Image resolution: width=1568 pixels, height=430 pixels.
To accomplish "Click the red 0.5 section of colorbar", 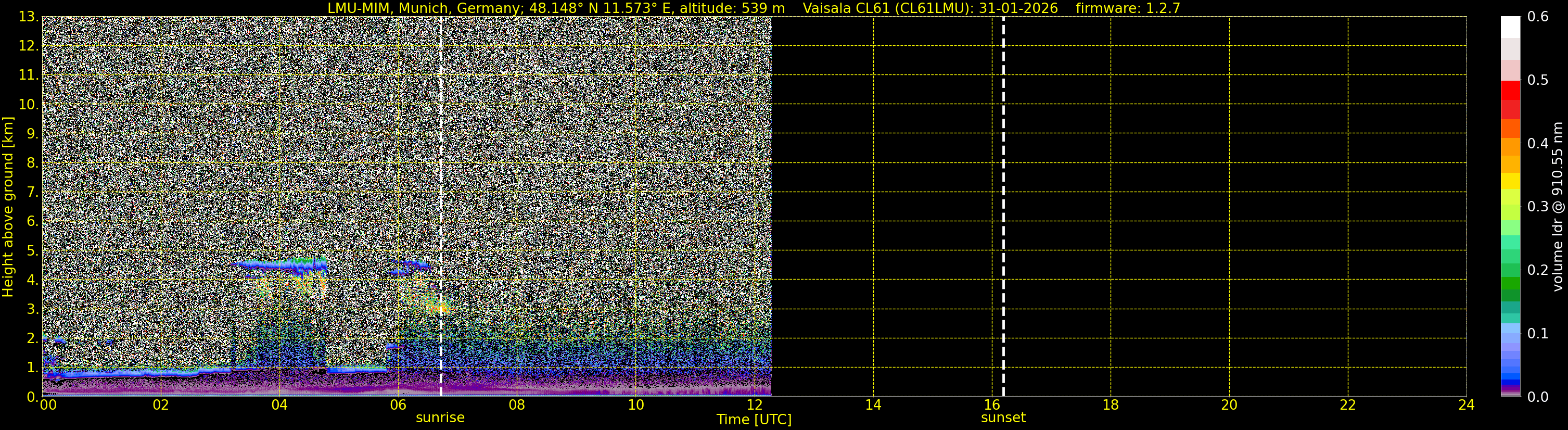I will pos(1510,90).
